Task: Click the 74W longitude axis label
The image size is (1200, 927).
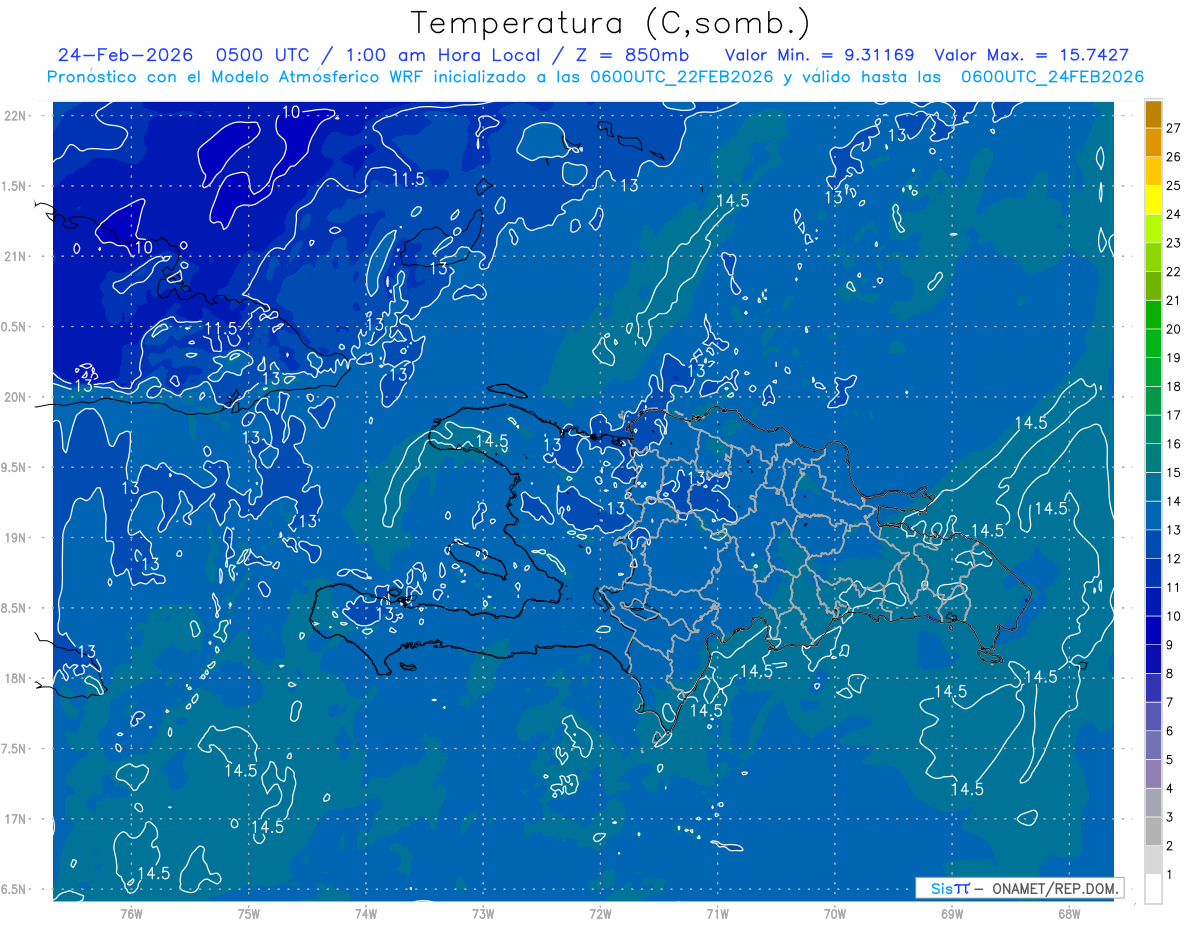Action: (366, 913)
